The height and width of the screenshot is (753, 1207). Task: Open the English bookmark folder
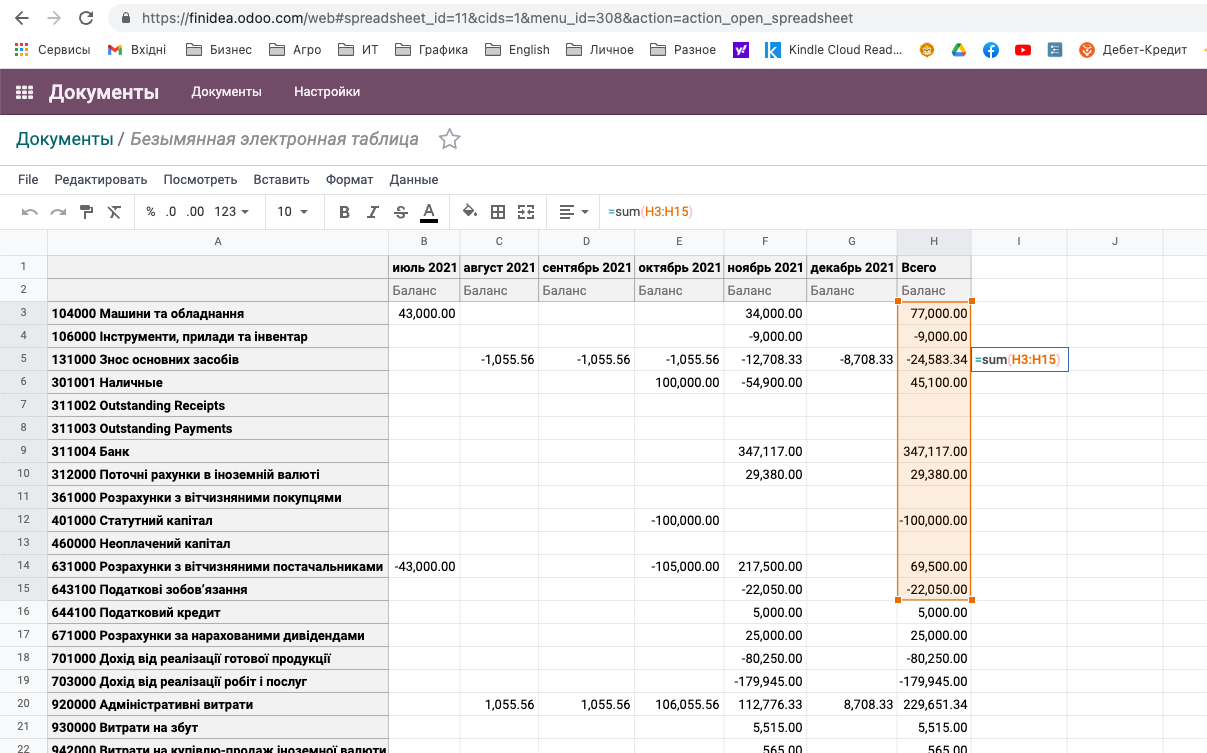click(x=516, y=49)
